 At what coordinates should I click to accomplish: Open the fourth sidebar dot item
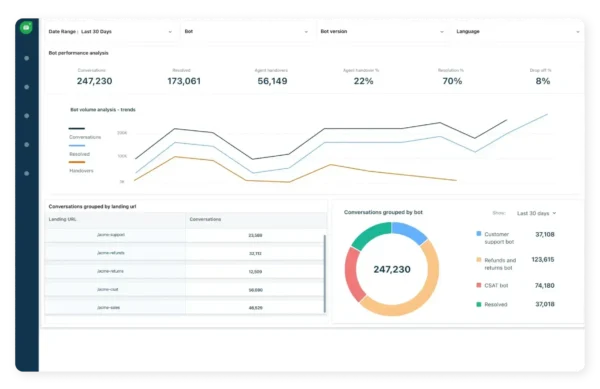click(26, 145)
